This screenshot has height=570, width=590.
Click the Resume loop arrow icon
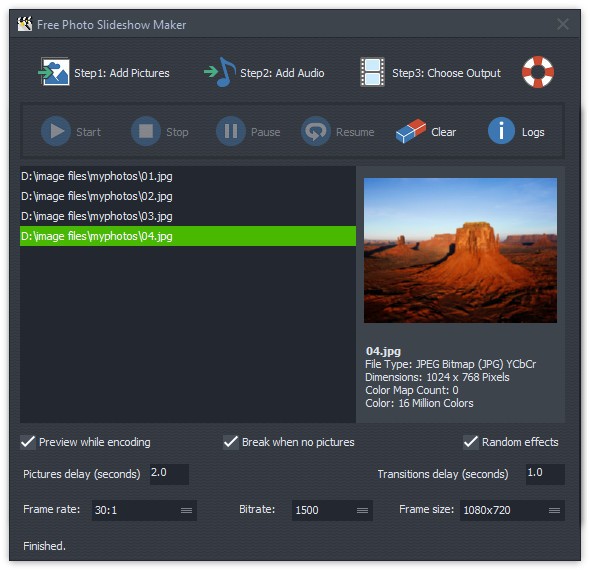[x=316, y=131]
